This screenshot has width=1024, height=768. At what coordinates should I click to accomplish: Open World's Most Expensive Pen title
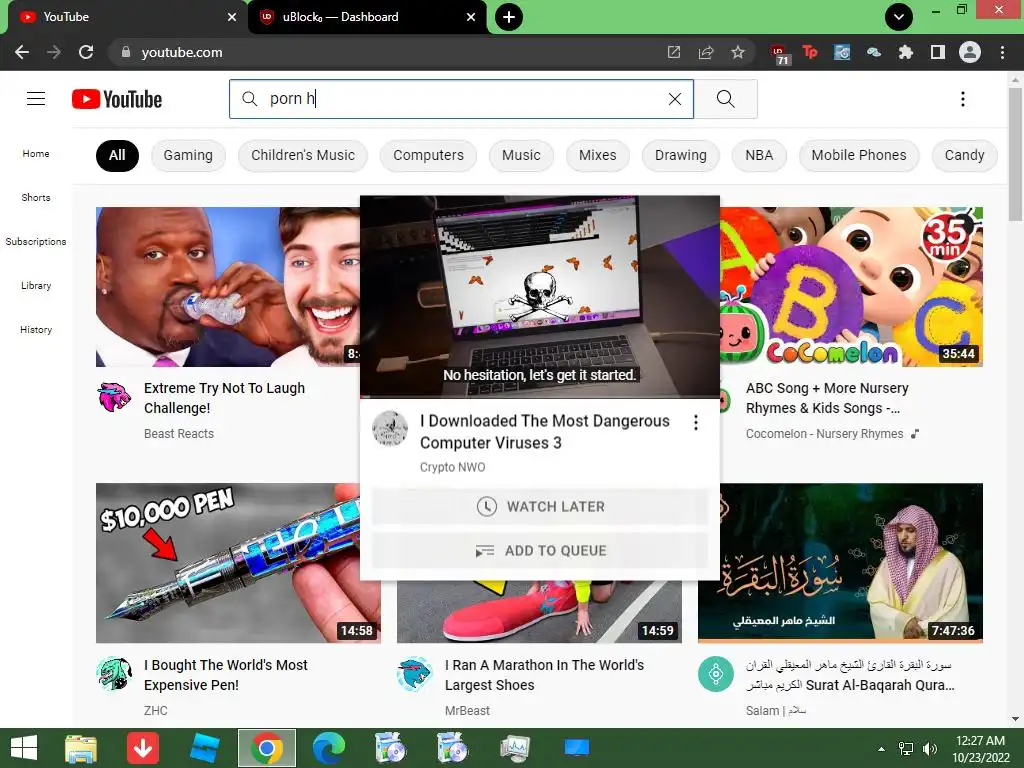tap(225, 675)
